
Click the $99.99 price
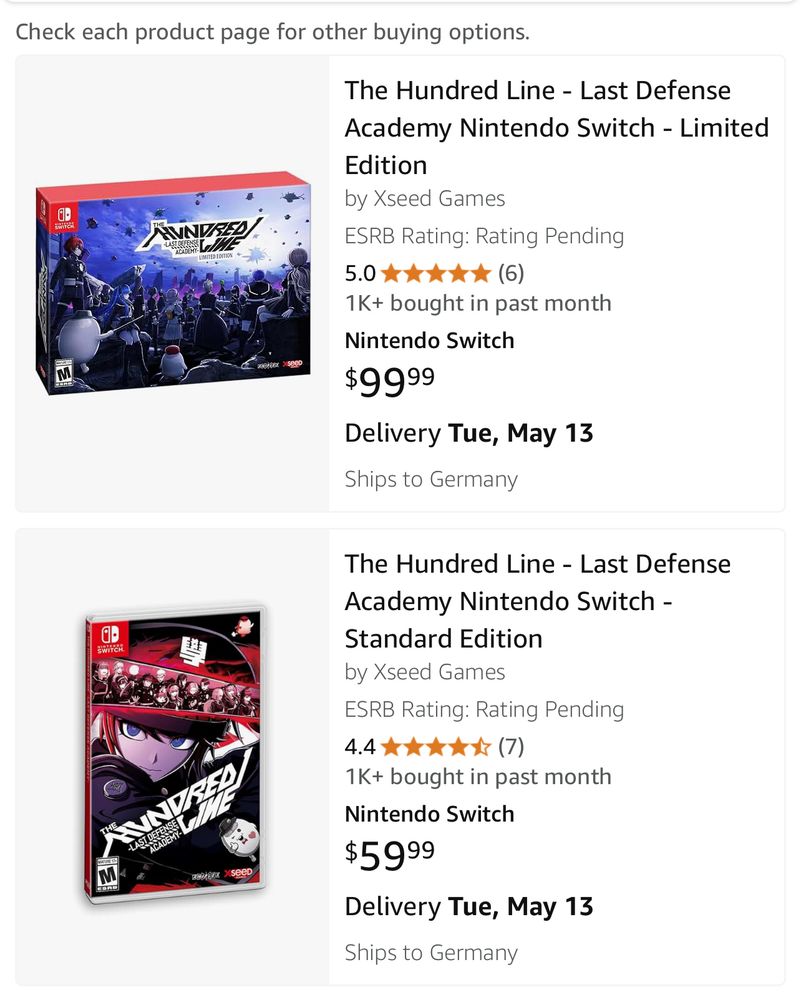tap(390, 381)
